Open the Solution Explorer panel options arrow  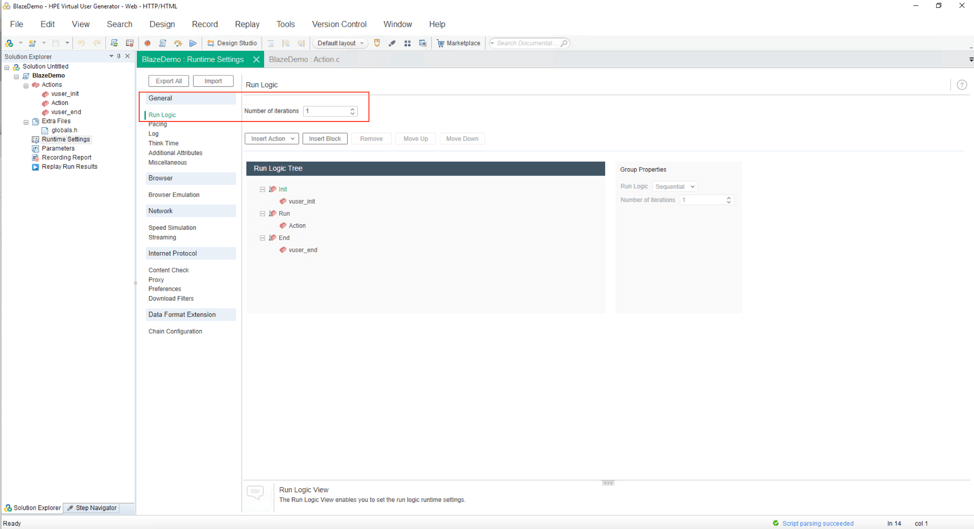coord(111,56)
